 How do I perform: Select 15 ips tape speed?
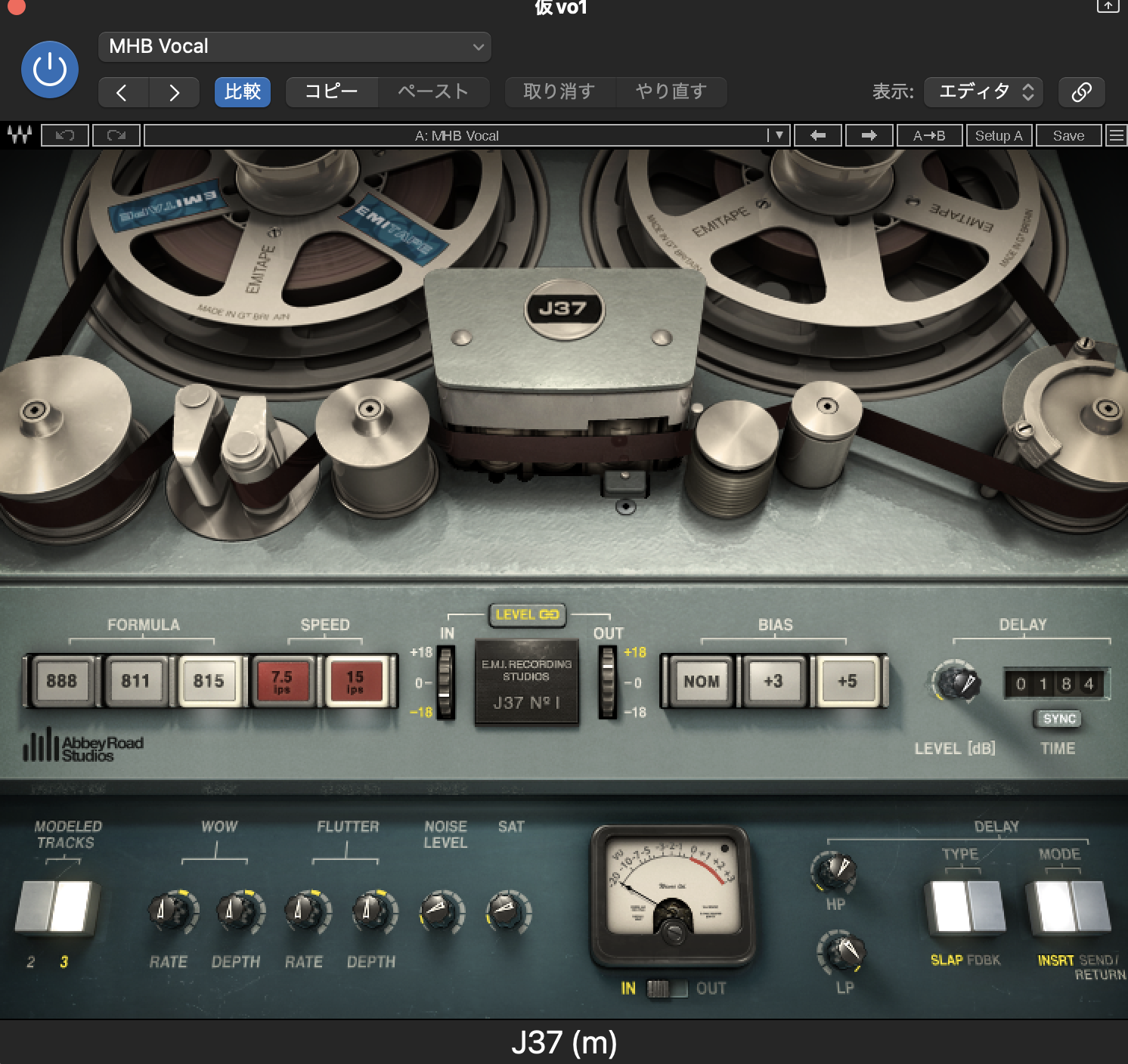[355, 681]
